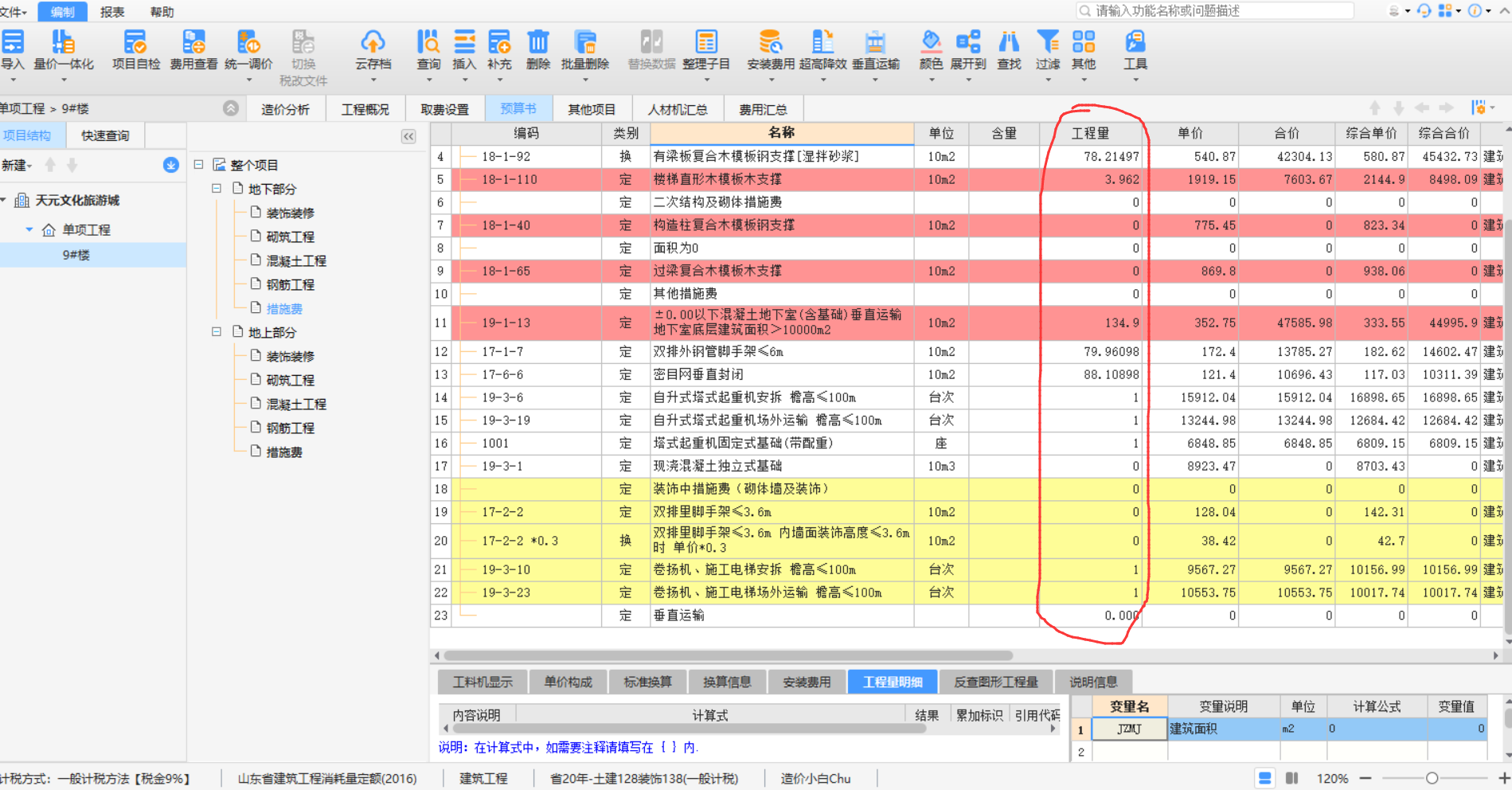
Task: Open 安装费用 installation cost tool
Action: (x=771, y=49)
